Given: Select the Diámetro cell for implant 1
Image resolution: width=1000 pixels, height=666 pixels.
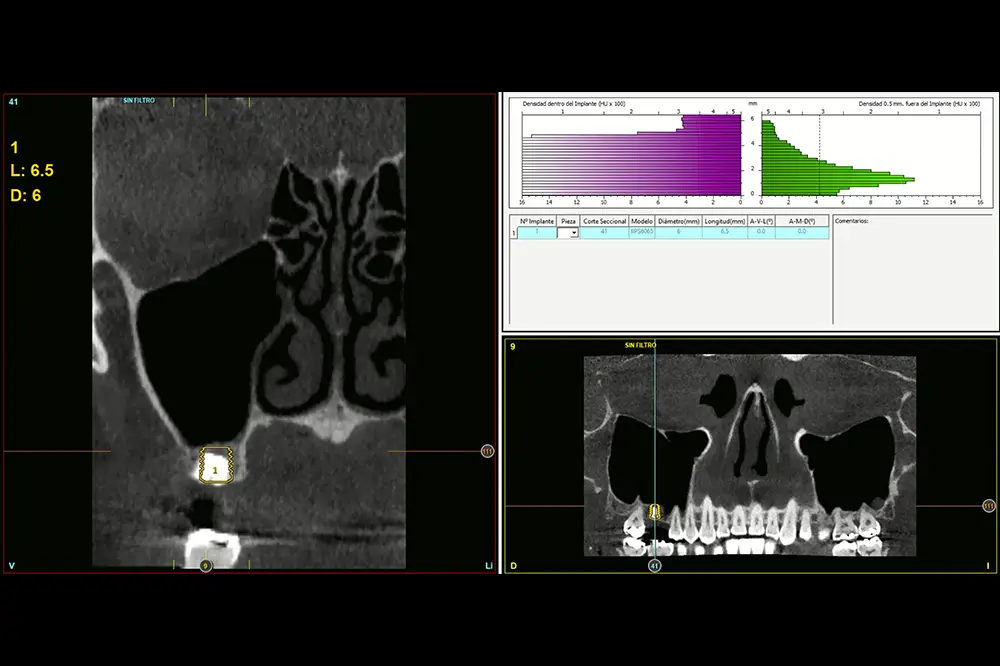Looking at the screenshot, I should (x=679, y=232).
